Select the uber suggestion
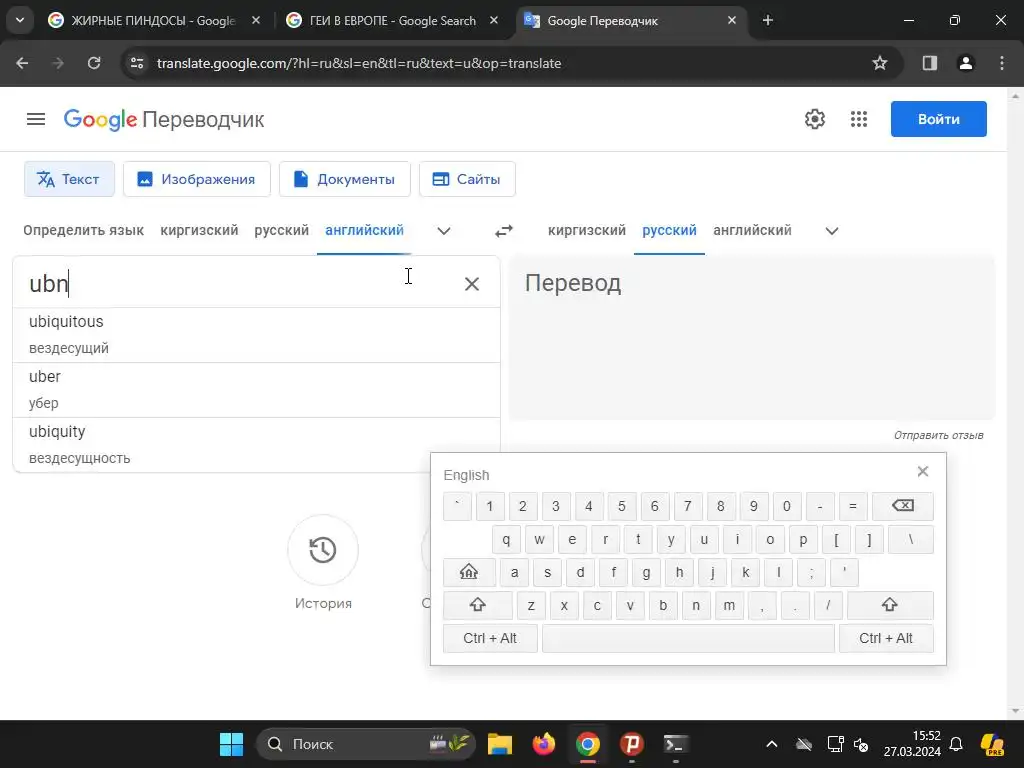This screenshot has width=1024, height=768. pyautogui.click(x=256, y=390)
